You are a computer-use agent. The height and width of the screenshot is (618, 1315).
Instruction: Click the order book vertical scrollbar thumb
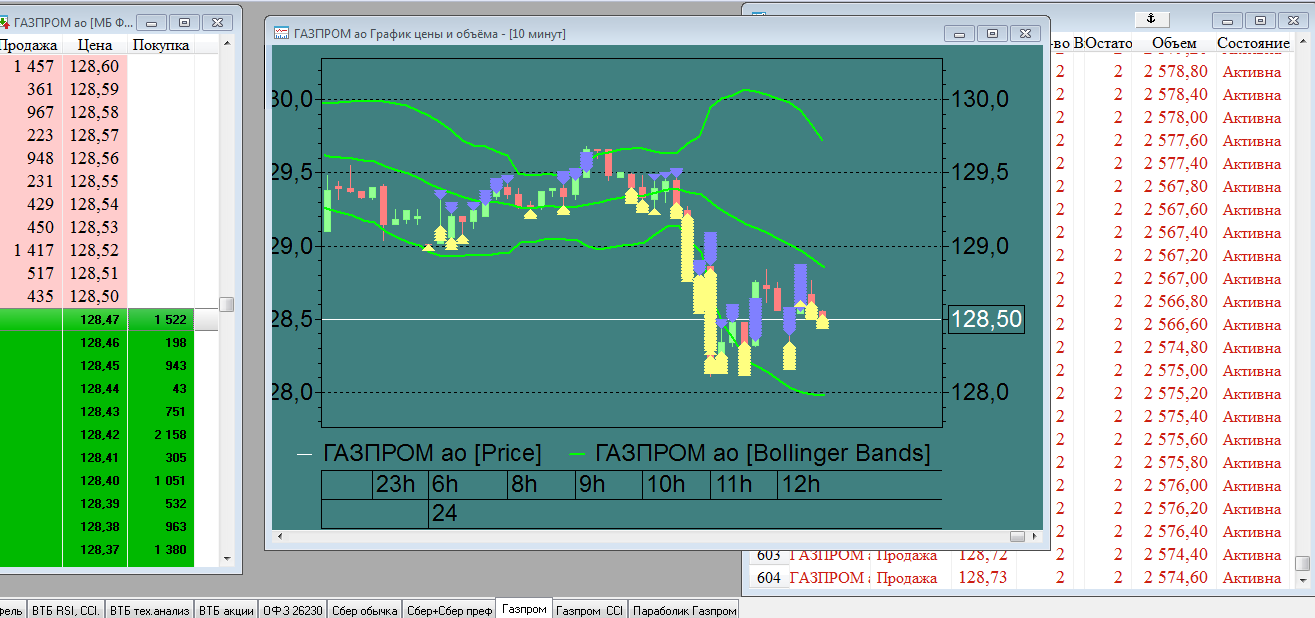(x=227, y=304)
